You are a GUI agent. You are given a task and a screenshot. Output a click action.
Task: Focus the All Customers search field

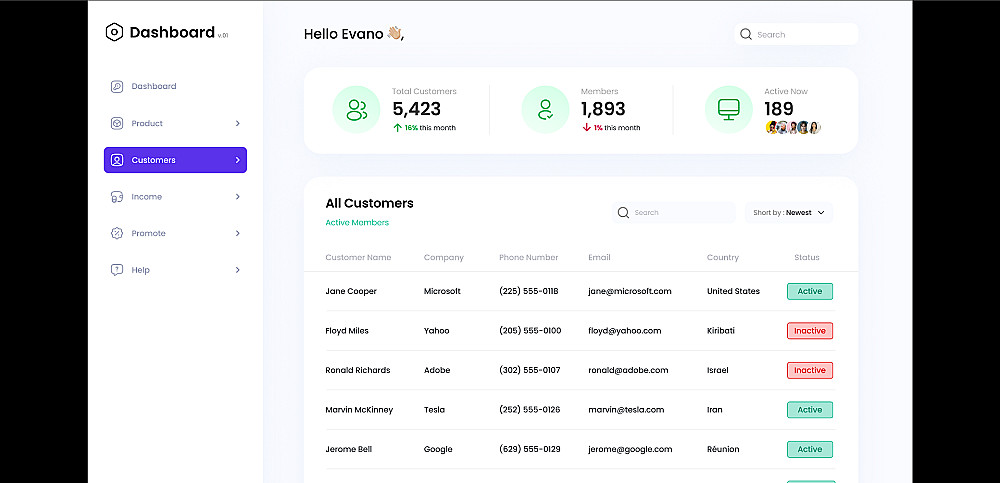[x=674, y=212]
